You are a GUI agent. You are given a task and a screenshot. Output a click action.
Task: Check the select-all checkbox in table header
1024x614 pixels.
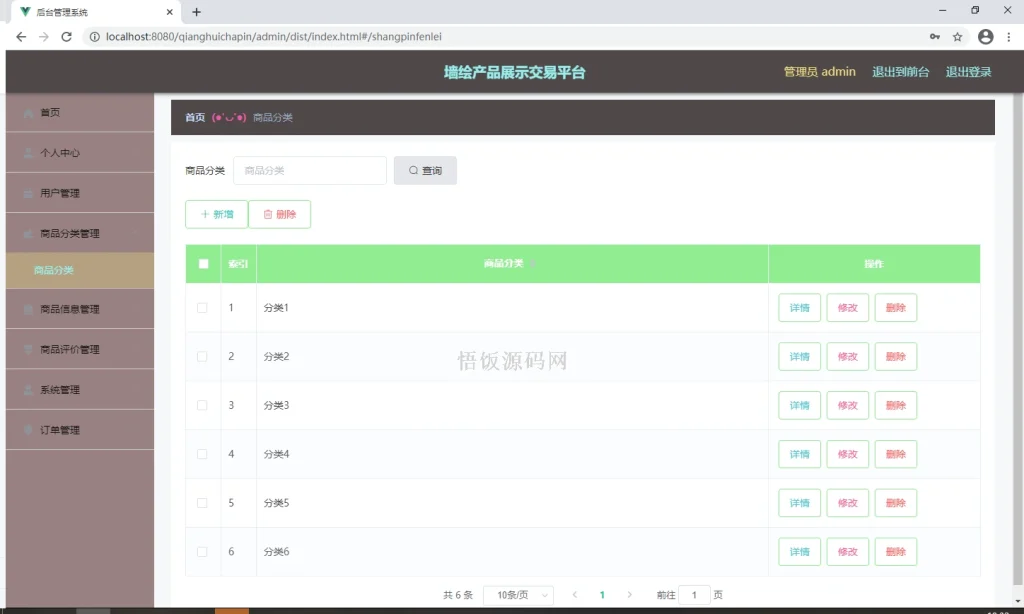click(203, 262)
